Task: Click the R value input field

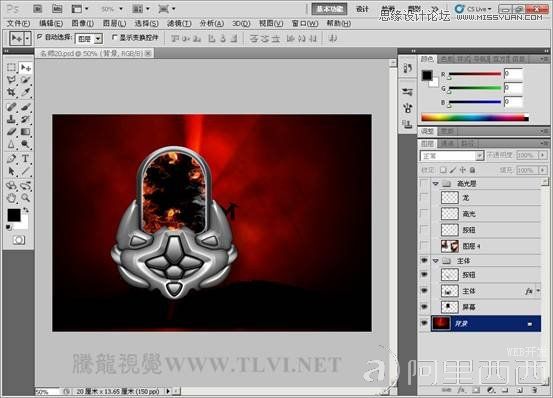Action: click(x=513, y=74)
